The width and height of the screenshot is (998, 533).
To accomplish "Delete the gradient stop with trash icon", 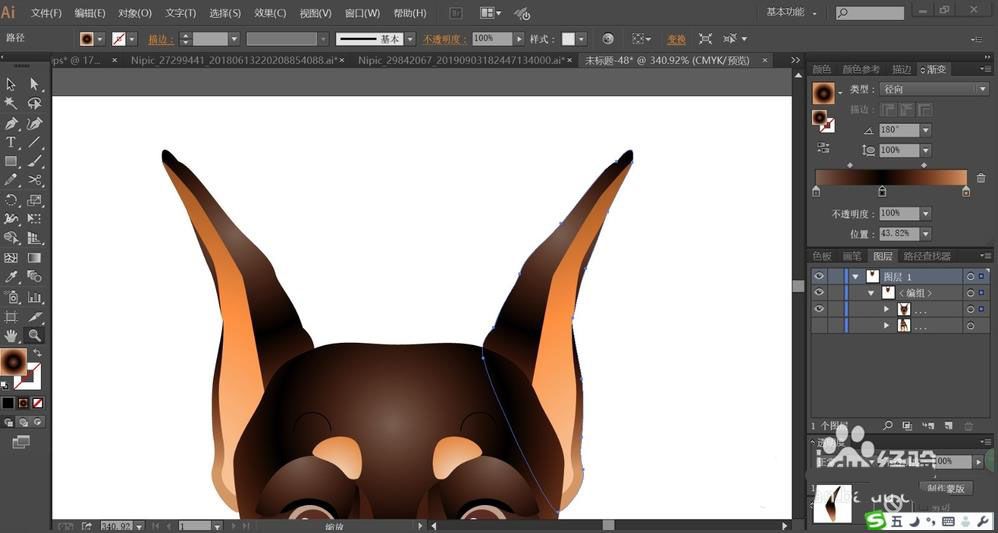I will (981, 178).
